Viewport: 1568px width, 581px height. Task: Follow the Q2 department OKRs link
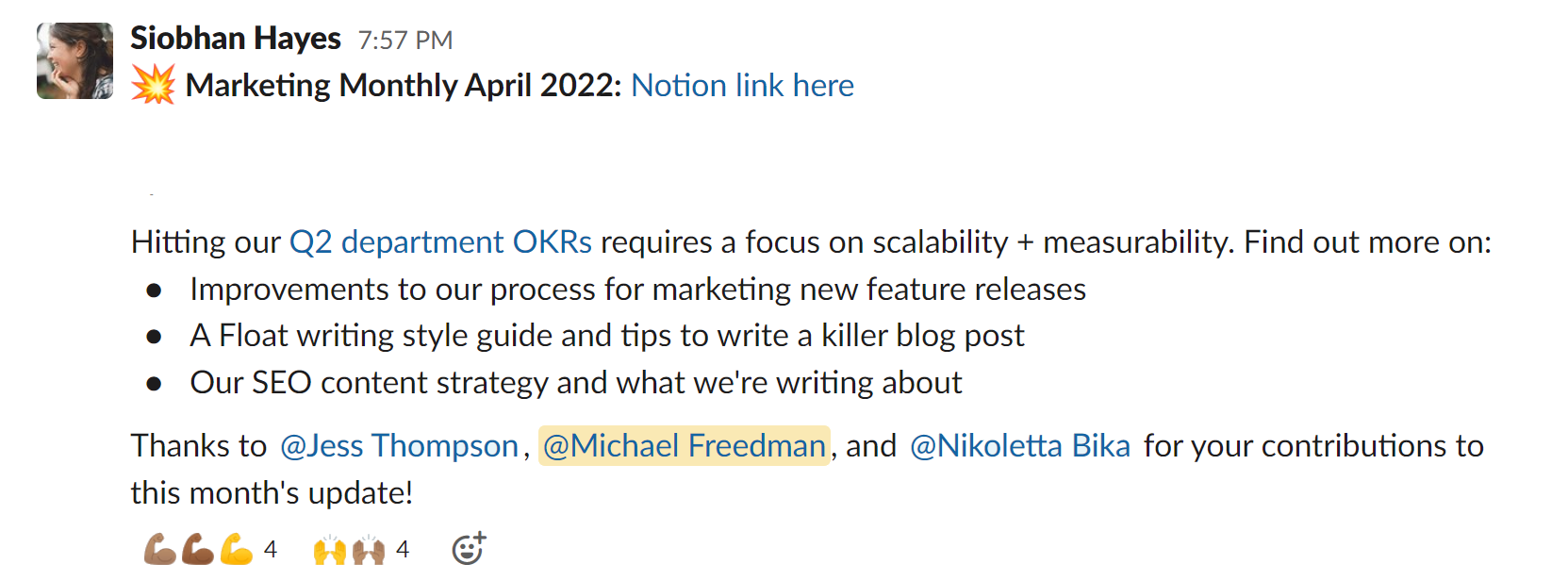(440, 242)
